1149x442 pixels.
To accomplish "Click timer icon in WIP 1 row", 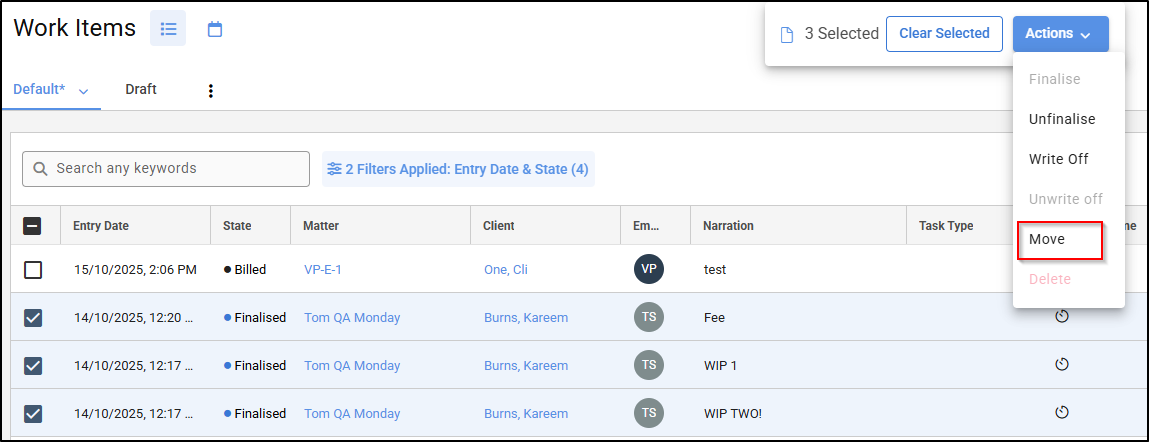I will coord(1062,365).
